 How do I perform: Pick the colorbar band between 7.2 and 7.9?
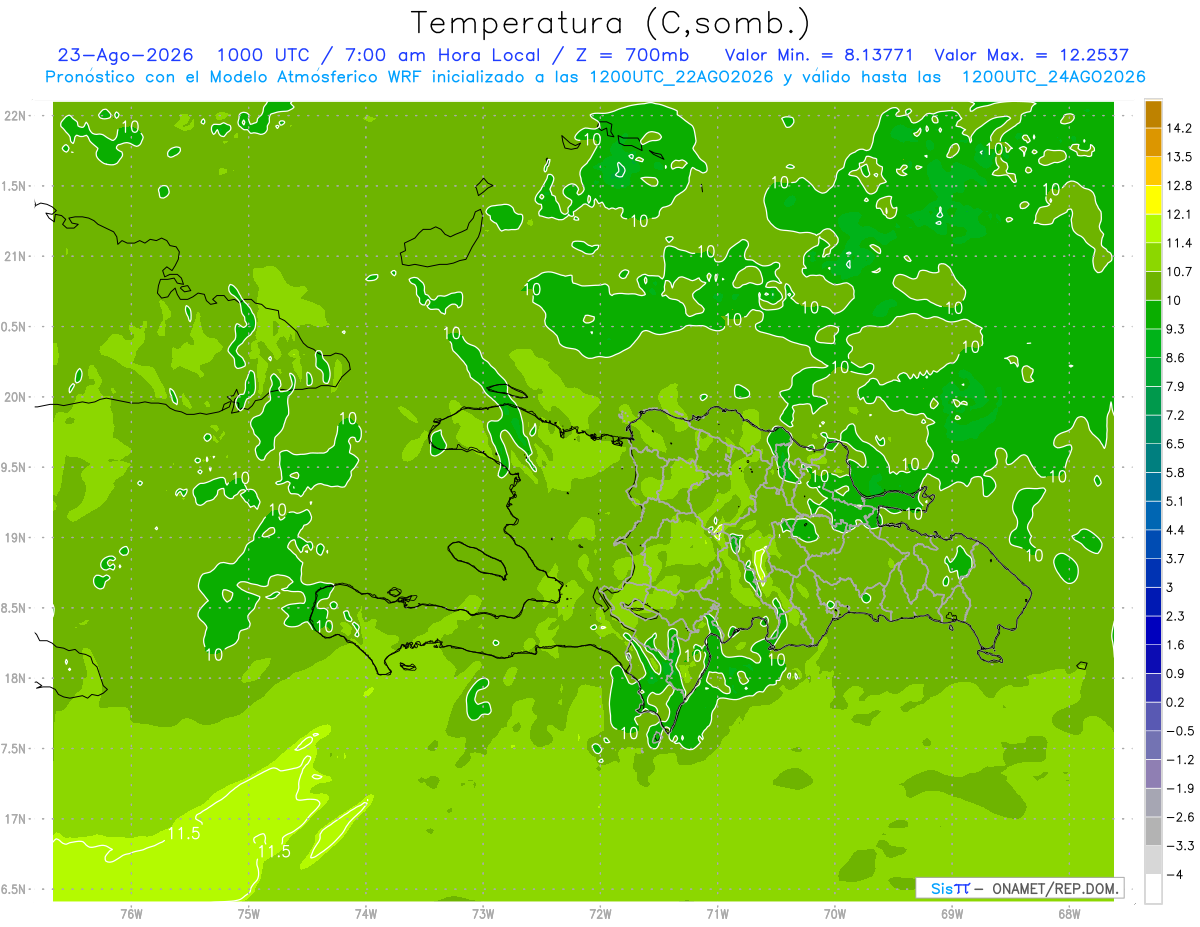(x=1153, y=400)
